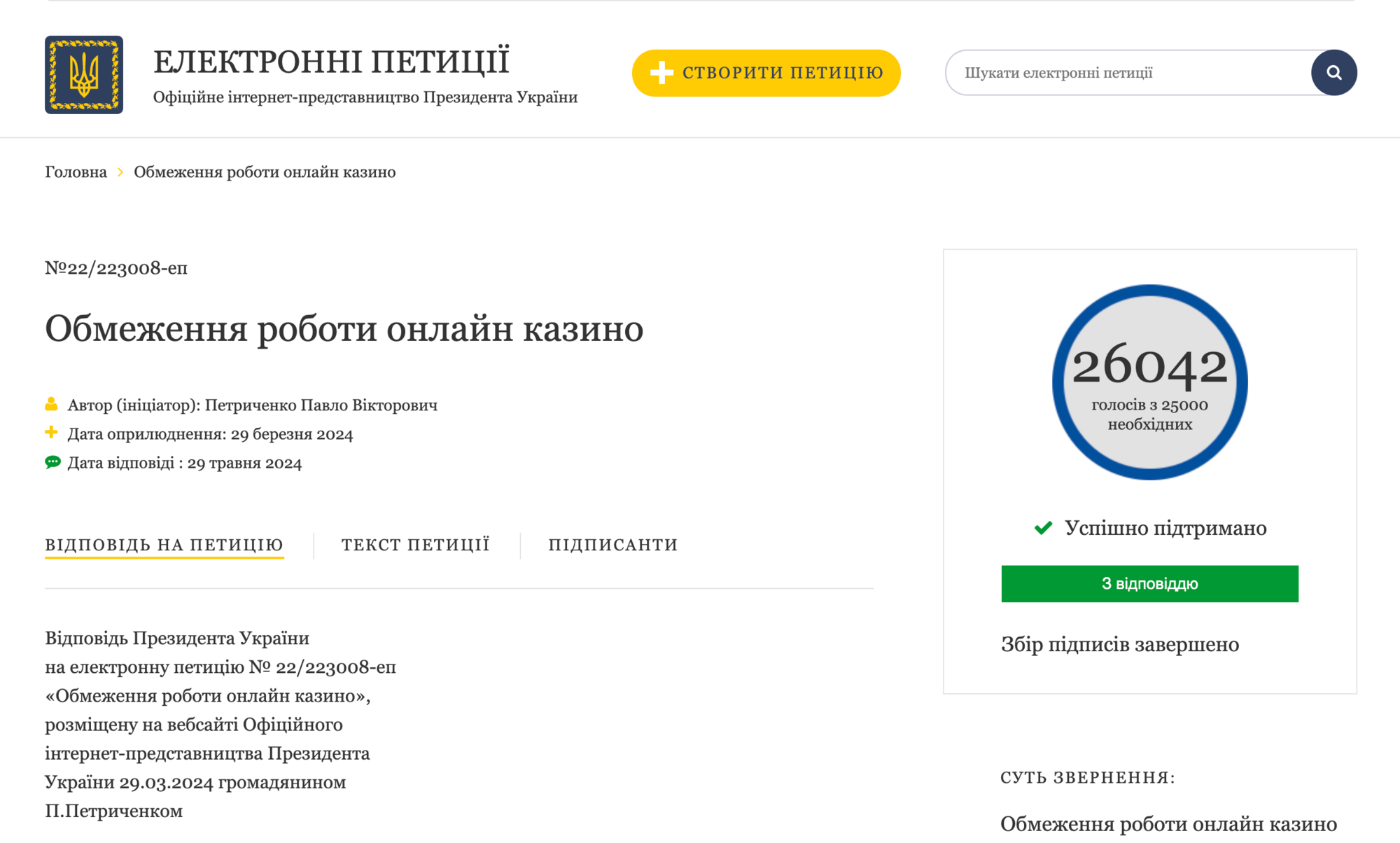Image resolution: width=1400 pixels, height=843 pixels.
Task: Click the СТВОРИТИ ПЕТИЦІЮ button
Action: [766, 72]
